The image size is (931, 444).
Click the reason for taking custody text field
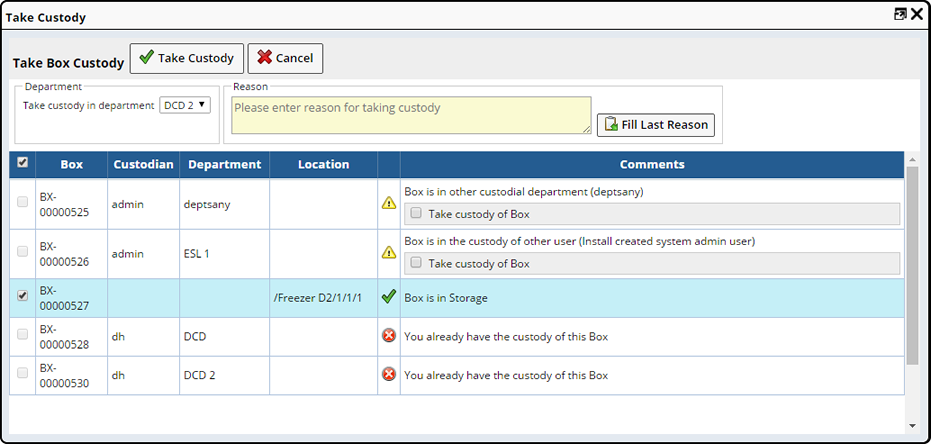[x=411, y=115]
